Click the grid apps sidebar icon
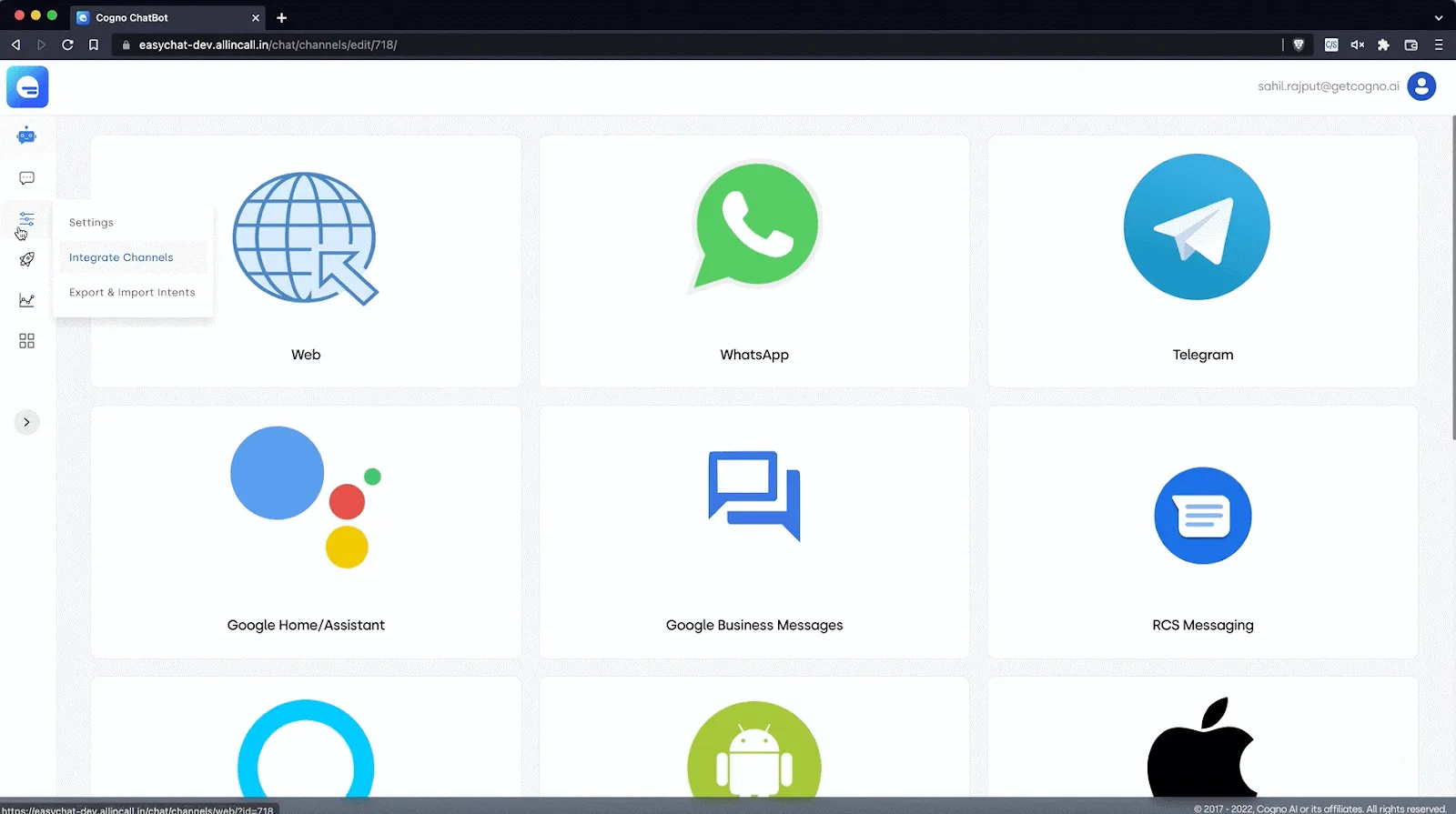The image size is (1456, 814). point(26,341)
